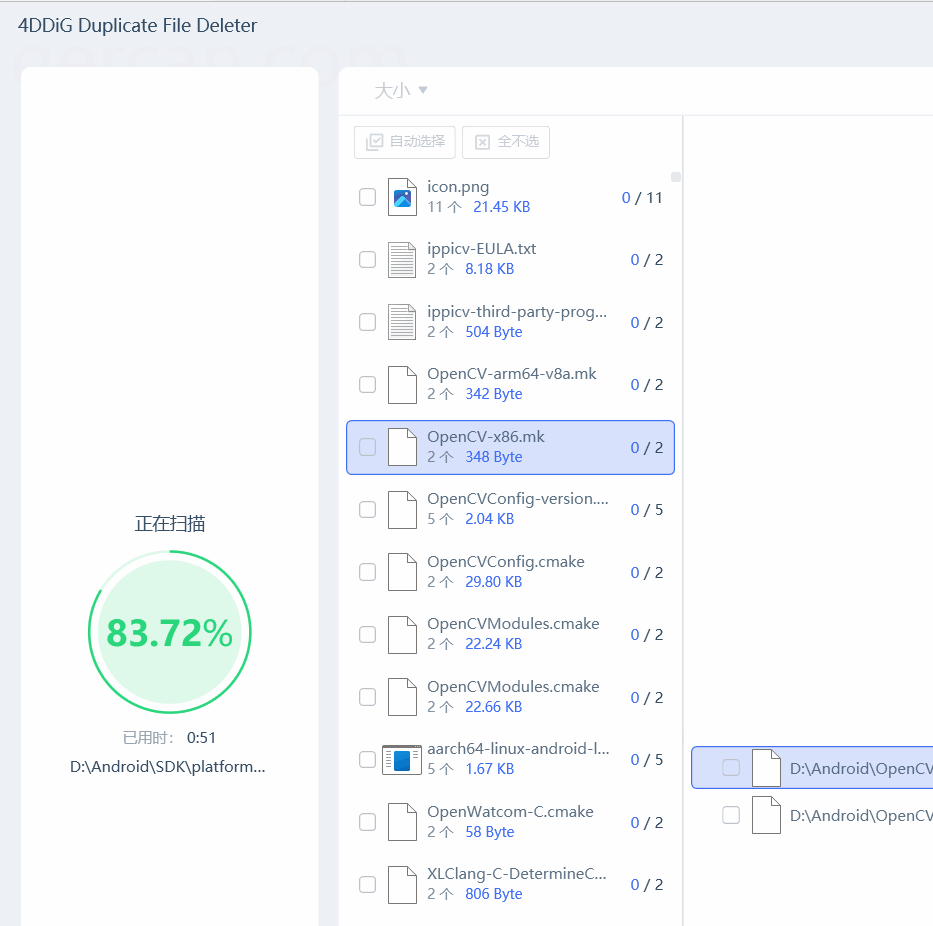Click the OpenCVConfig-version file icon
The height and width of the screenshot is (926, 933).
coord(402,509)
